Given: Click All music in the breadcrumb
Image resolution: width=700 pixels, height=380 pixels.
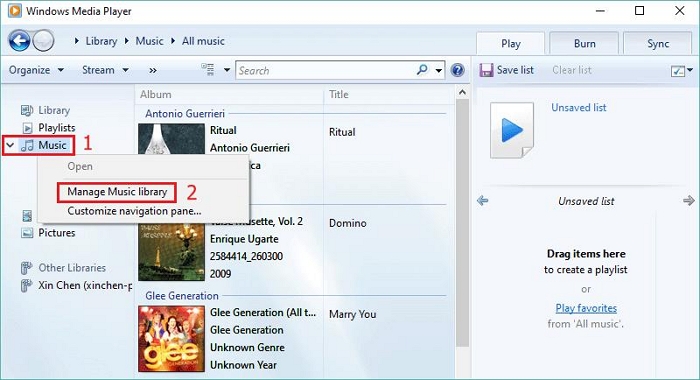Looking at the screenshot, I should coord(203,41).
